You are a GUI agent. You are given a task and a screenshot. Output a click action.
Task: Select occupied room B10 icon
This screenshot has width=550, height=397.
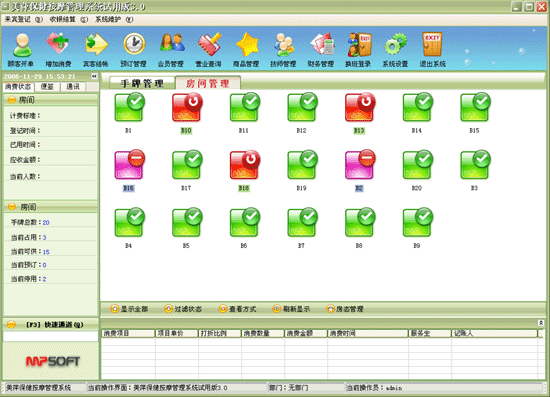click(x=186, y=108)
